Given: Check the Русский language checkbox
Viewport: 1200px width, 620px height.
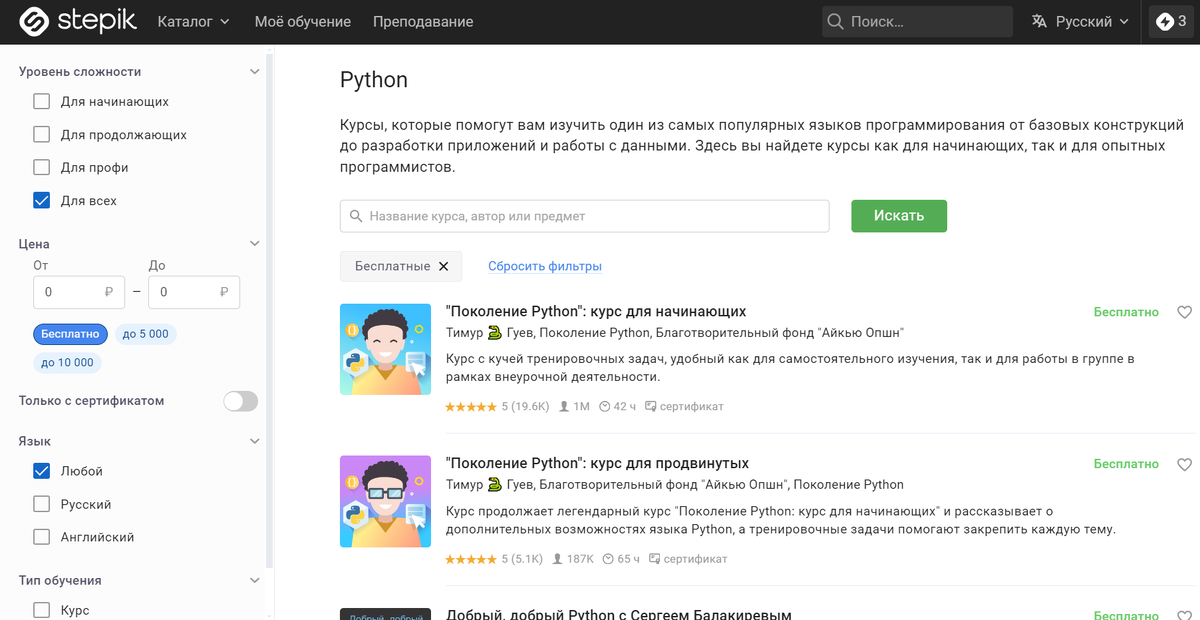Looking at the screenshot, I should pyautogui.click(x=41, y=503).
